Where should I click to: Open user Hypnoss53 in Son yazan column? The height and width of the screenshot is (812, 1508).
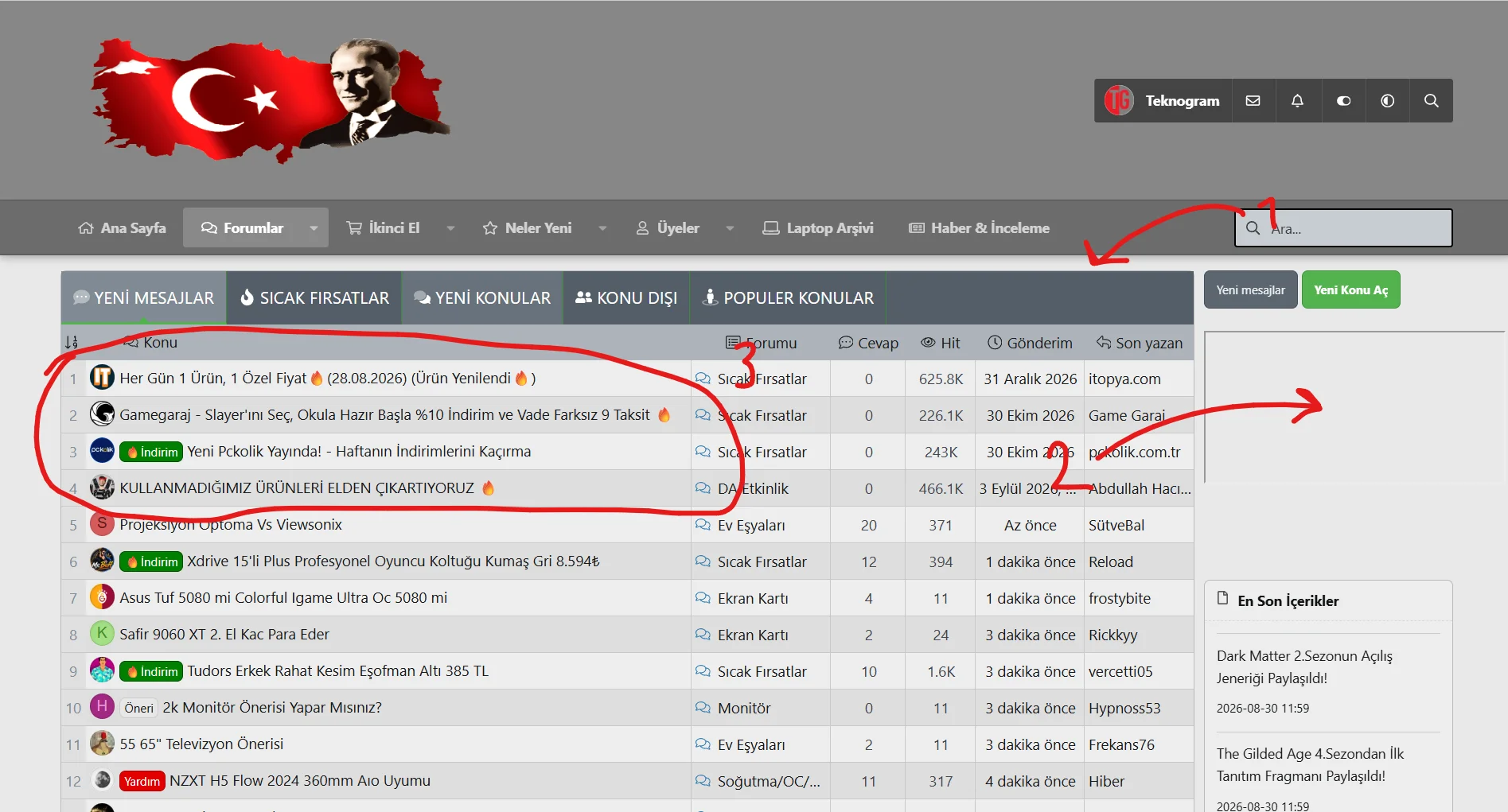tap(1124, 708)
